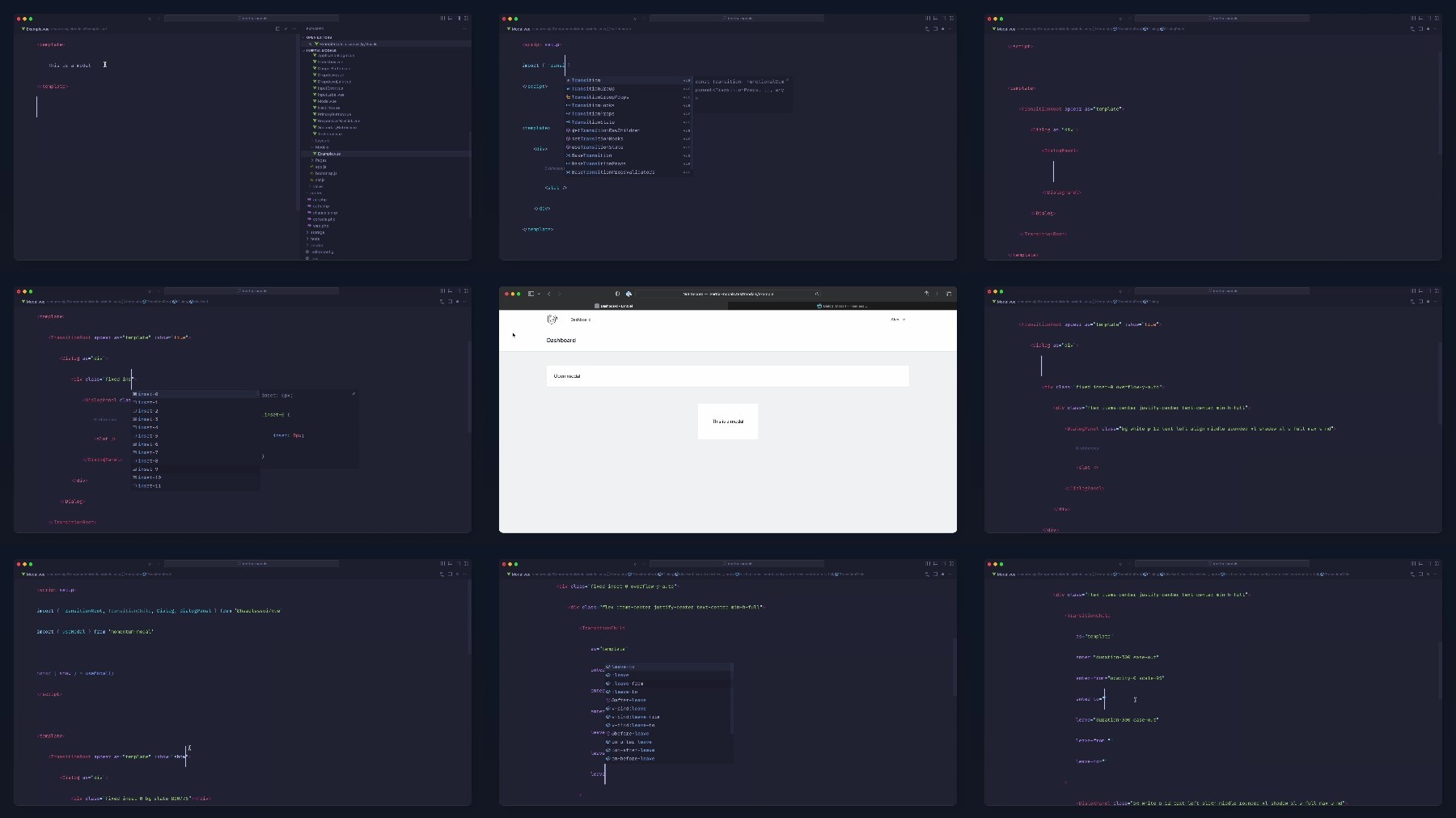
Task: Open NavLink.vue in the Explorer tree
Action: (x=327, y=108)
